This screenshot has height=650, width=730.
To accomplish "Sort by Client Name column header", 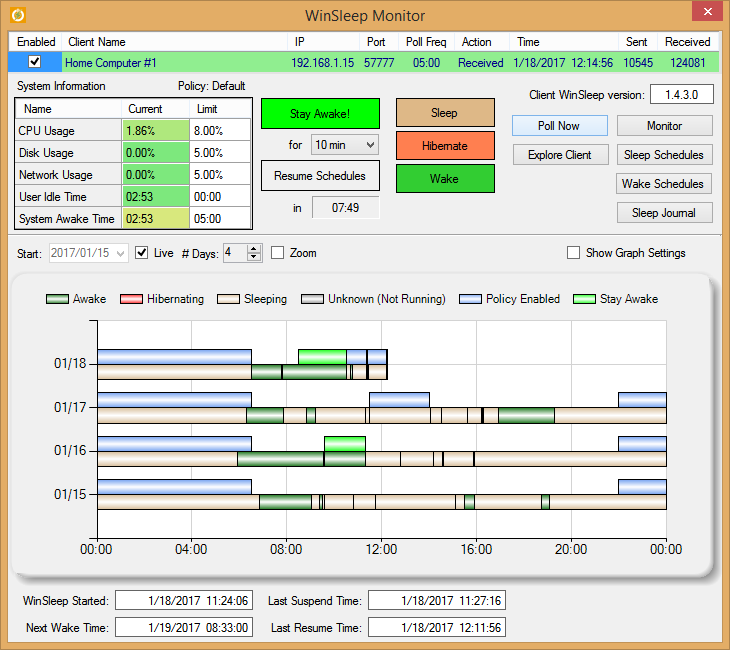I will [x=174, y=42].
